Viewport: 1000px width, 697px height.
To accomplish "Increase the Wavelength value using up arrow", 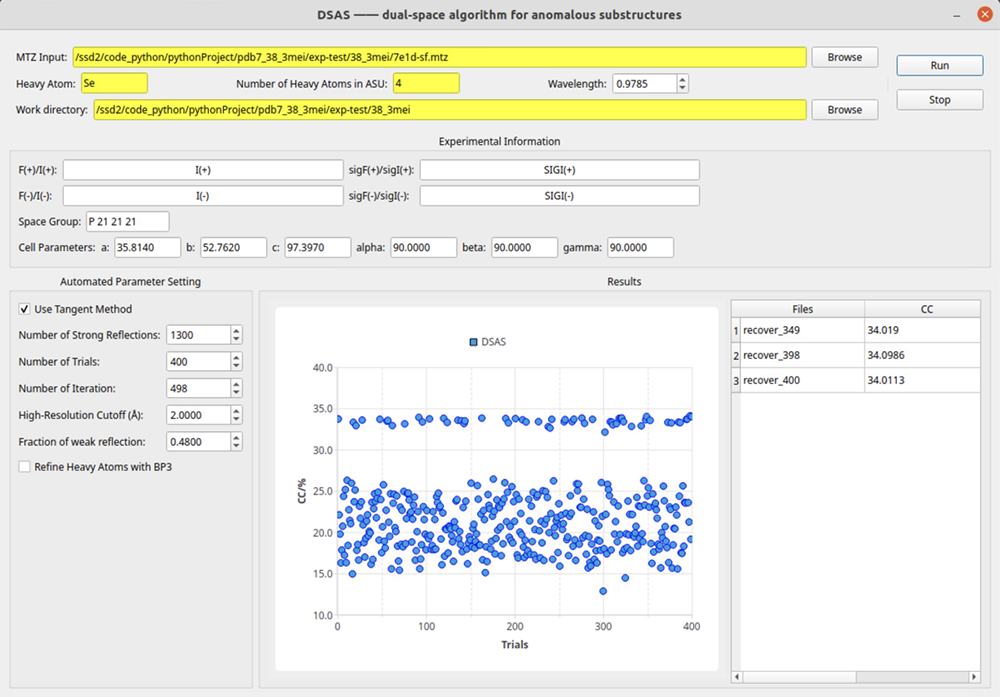I will [682, 79].
